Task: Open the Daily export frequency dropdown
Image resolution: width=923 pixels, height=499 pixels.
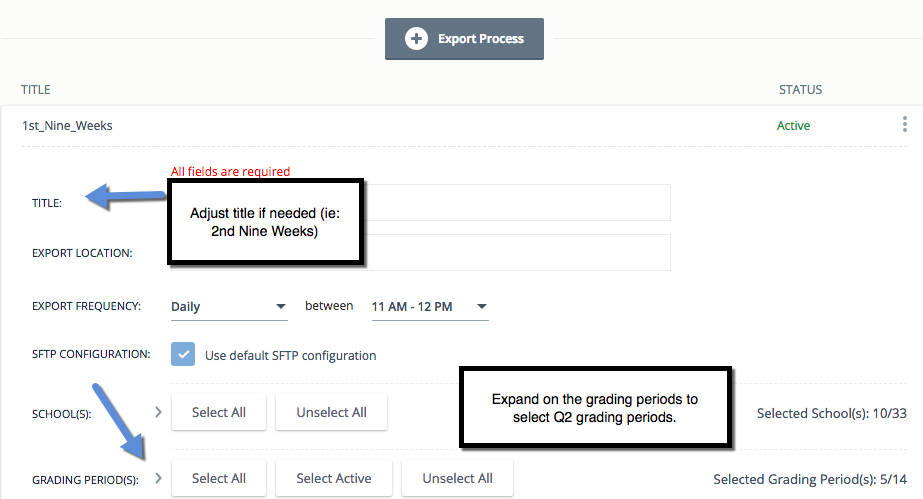Action: [229, 307]
